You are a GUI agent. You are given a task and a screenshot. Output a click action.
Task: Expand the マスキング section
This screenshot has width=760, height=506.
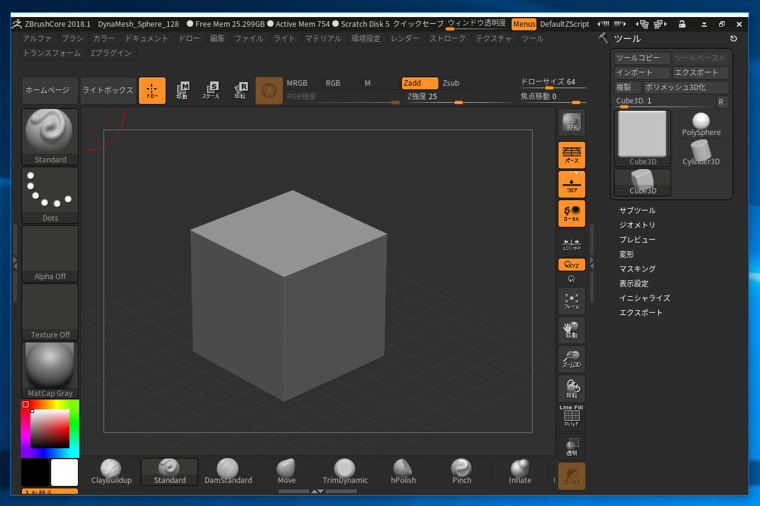tap(637, 269)
